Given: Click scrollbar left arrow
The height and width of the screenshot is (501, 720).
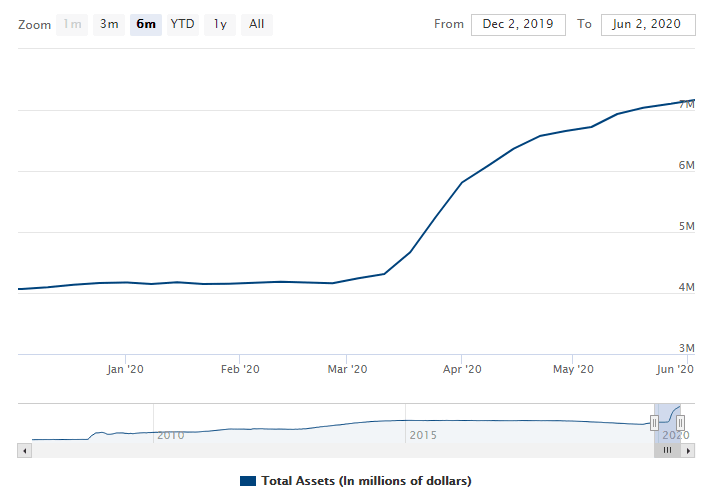Looking at the screenshot, I should tap(25, 452).
